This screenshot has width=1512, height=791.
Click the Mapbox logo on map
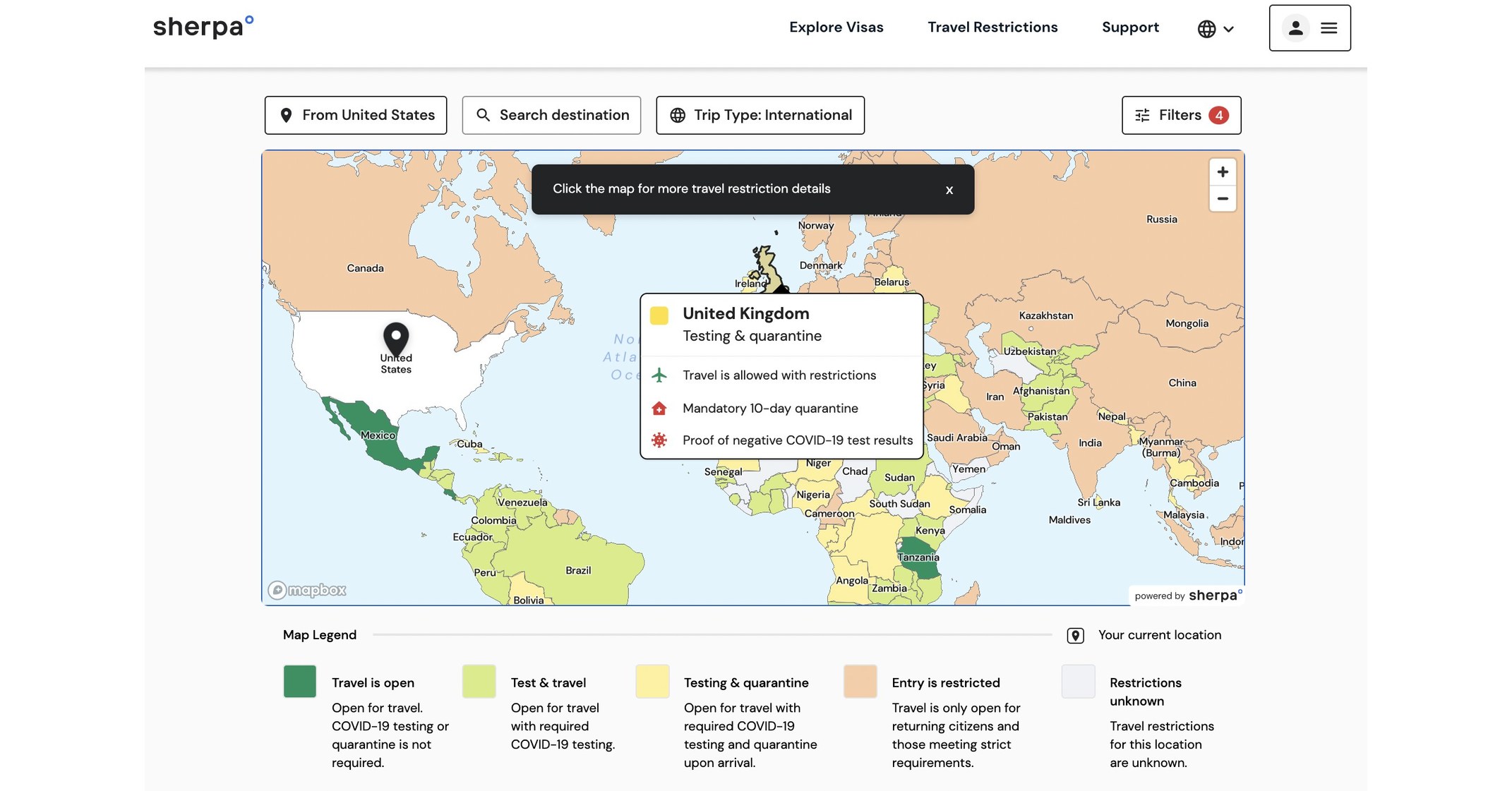click(x=307, y=590)
